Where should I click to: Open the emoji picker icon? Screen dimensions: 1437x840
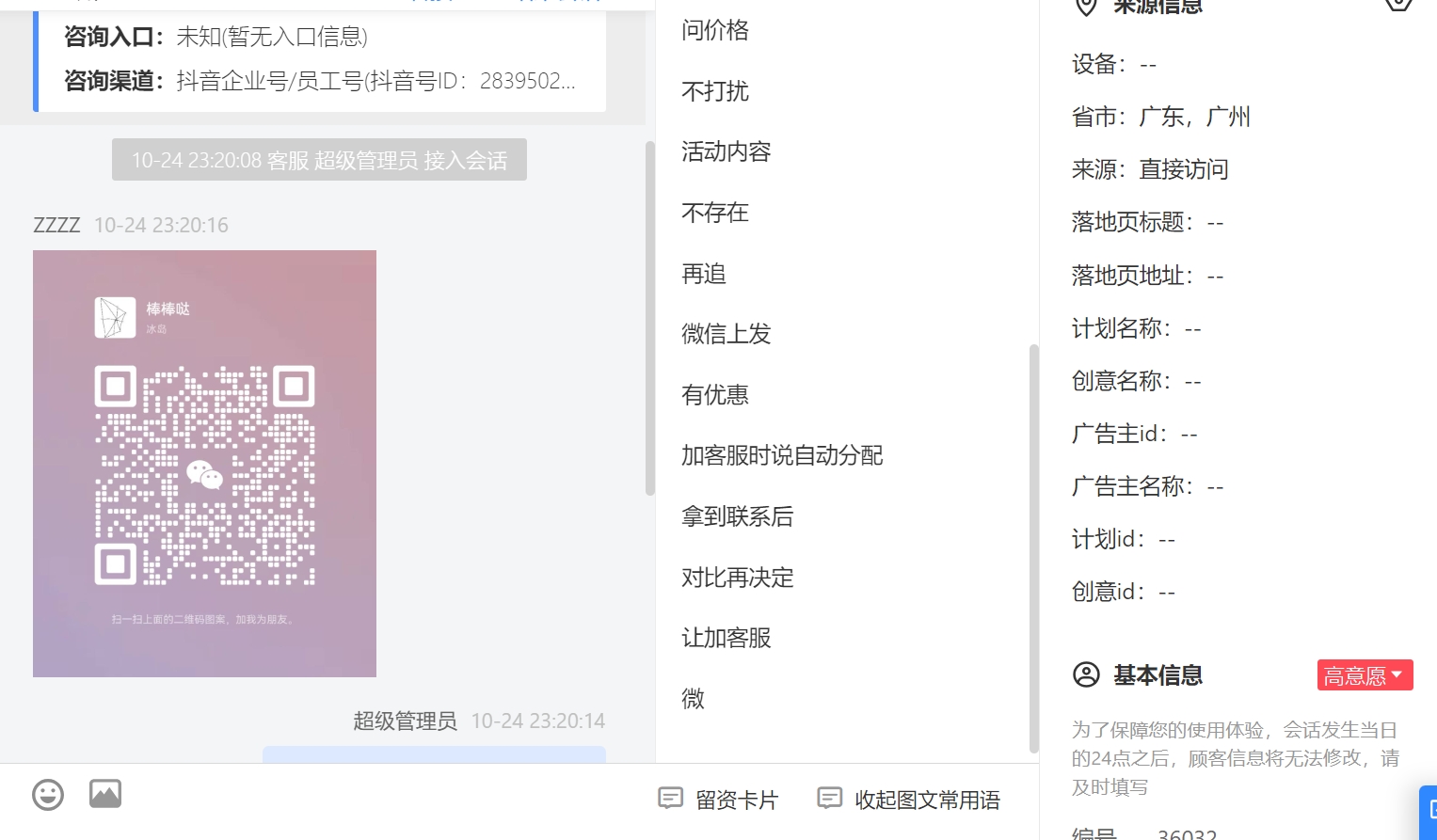tap(48, 795)
